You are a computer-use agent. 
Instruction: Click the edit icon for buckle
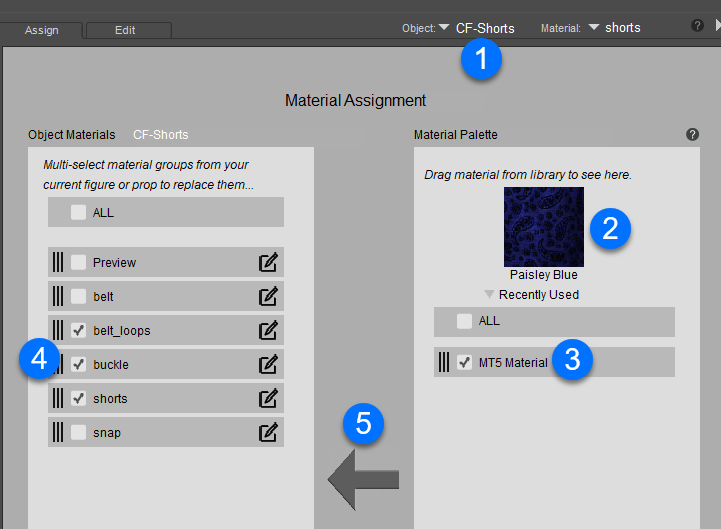(x=268, y=365)
